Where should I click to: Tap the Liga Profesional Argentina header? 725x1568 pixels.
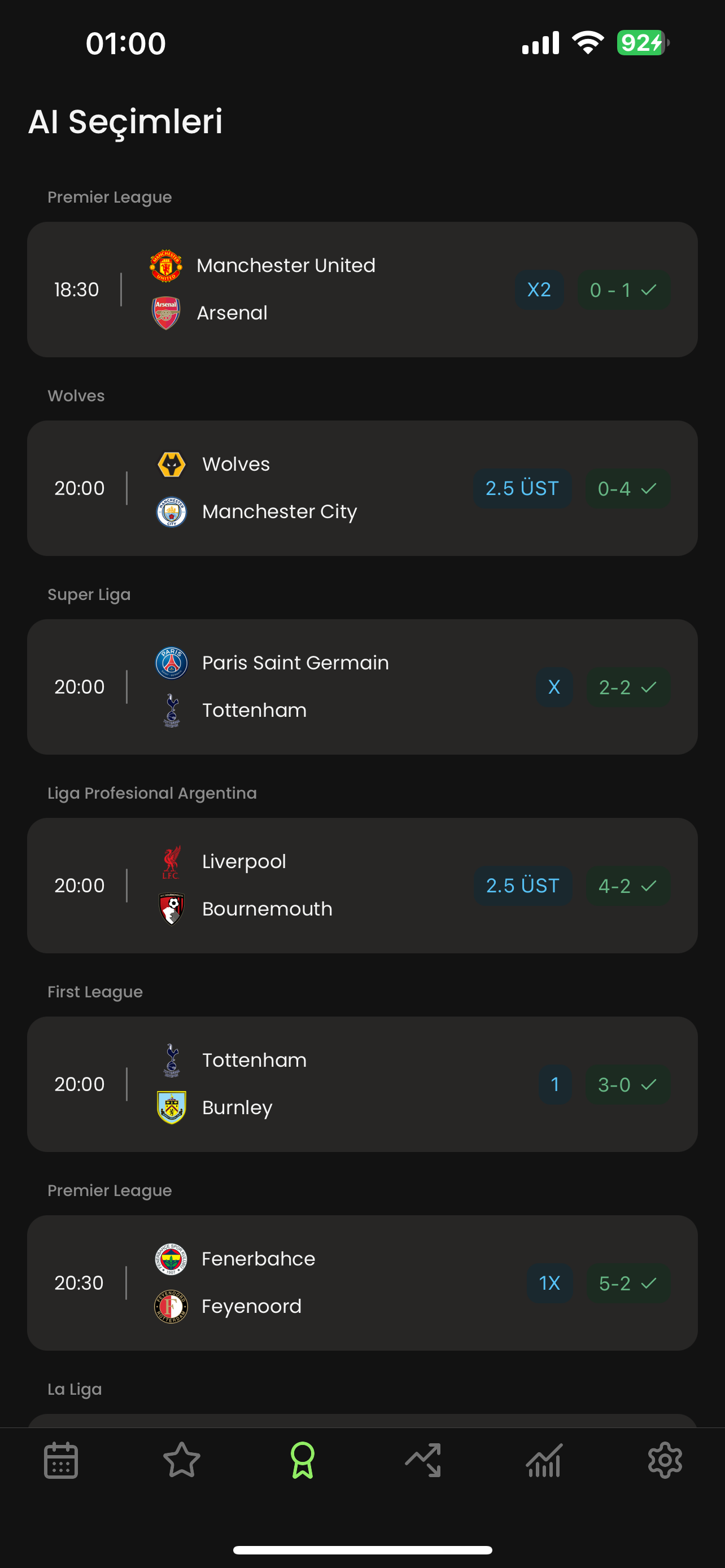pyautogui.click(x=152, y=793)
